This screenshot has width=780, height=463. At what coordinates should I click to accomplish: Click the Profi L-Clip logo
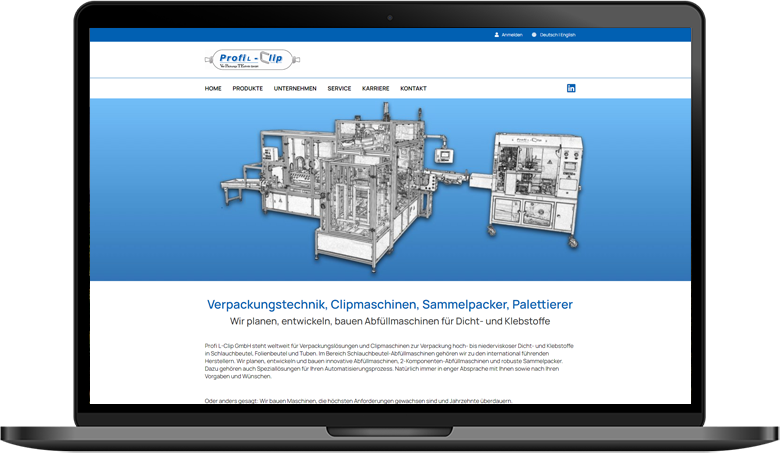pyautogui.click(x=244, y=60)
